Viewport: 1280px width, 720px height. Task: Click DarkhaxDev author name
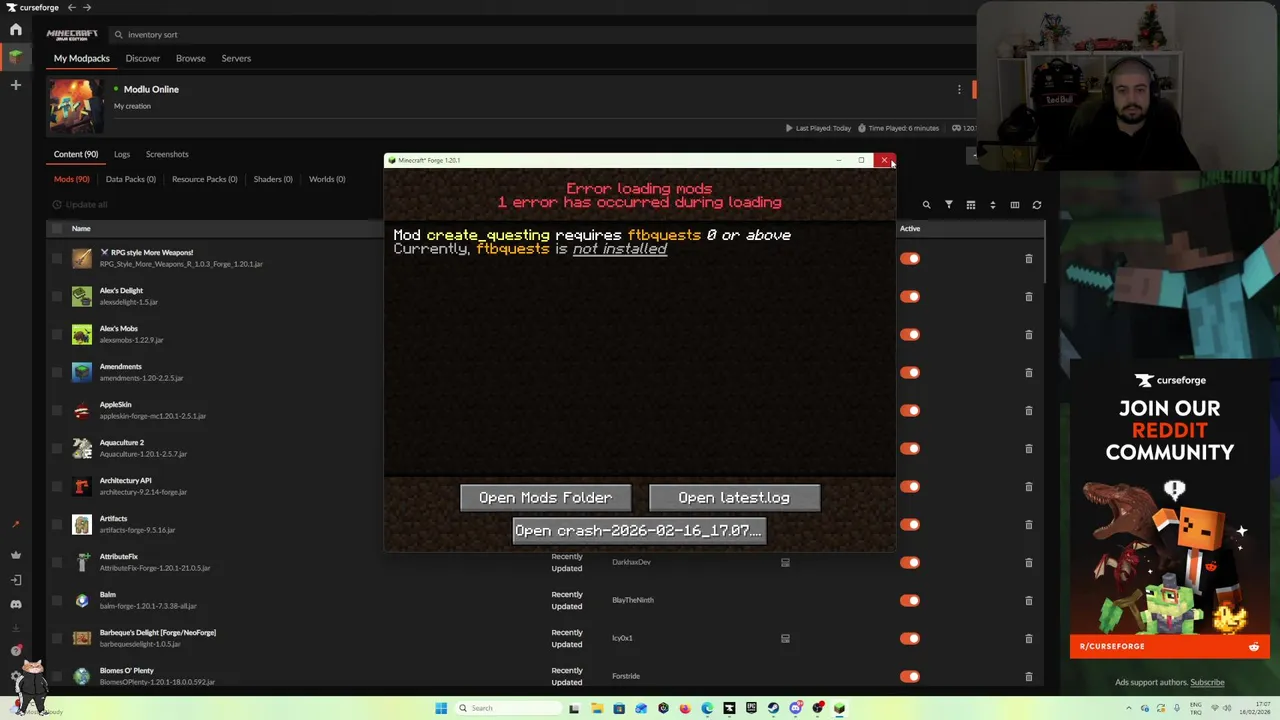(631, 562)
